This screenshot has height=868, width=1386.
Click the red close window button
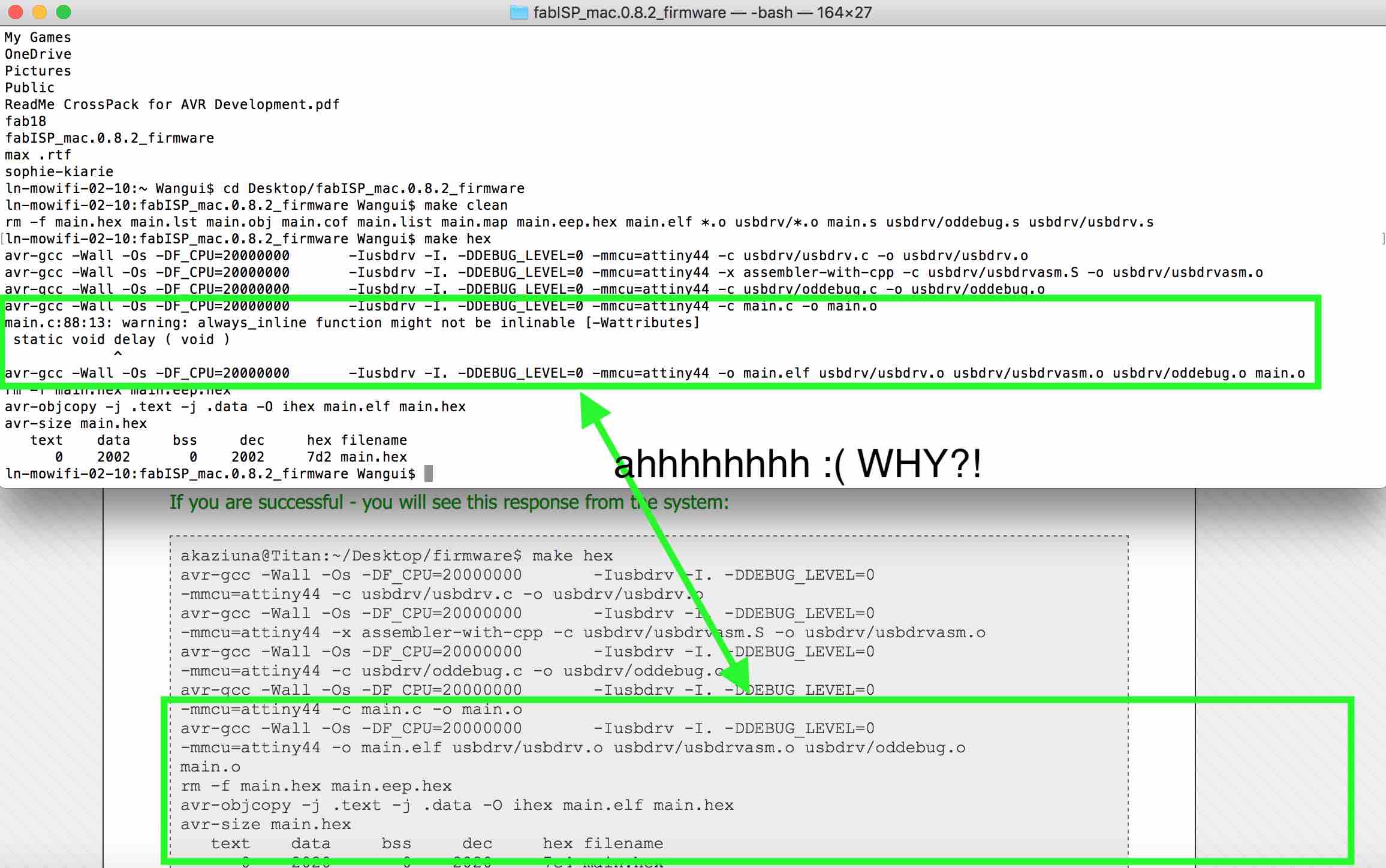coord(16,12)
